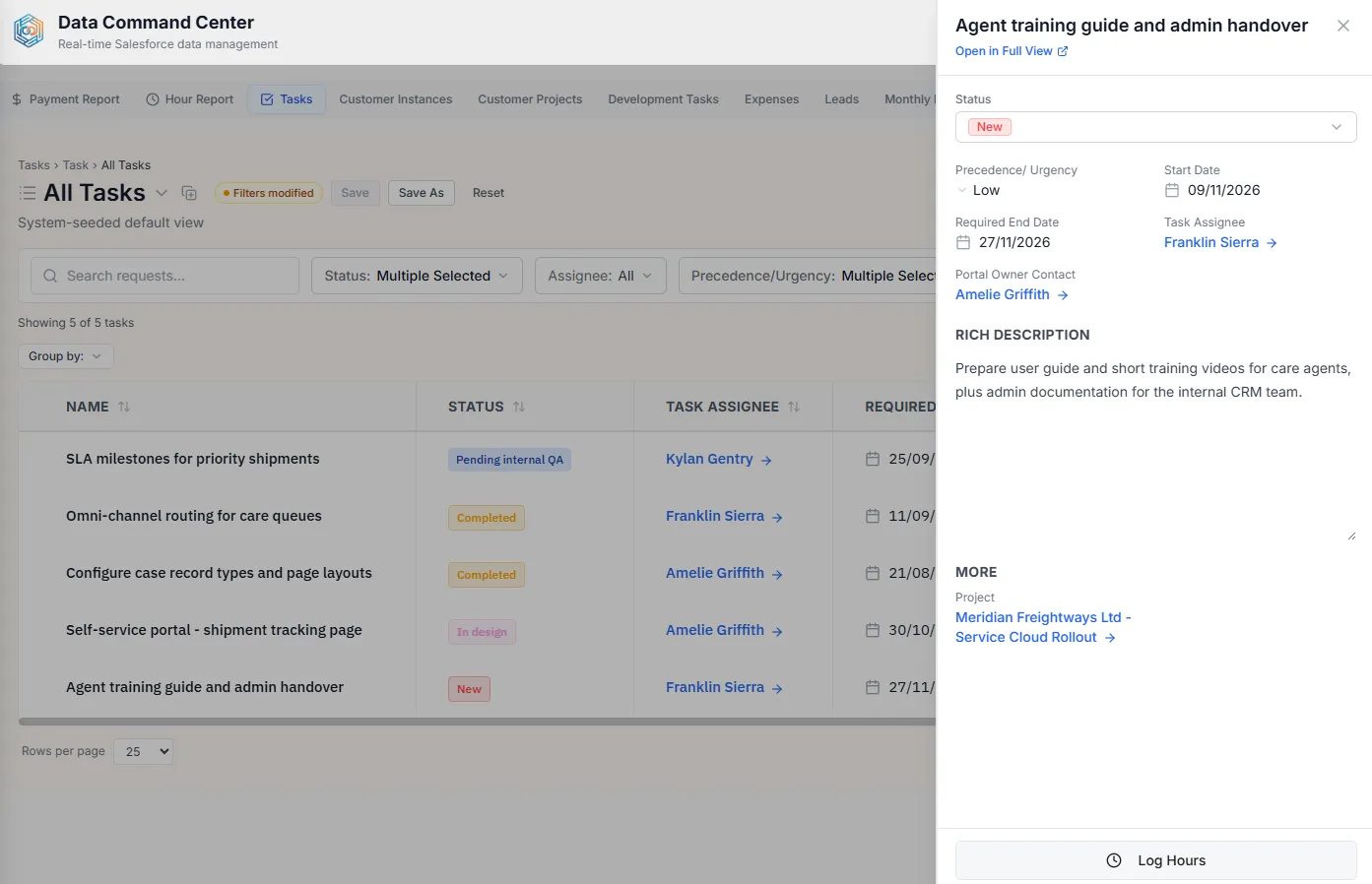
Task: Open Amelie Griffith portal owner contact link
Action: tap(1012, 294)
